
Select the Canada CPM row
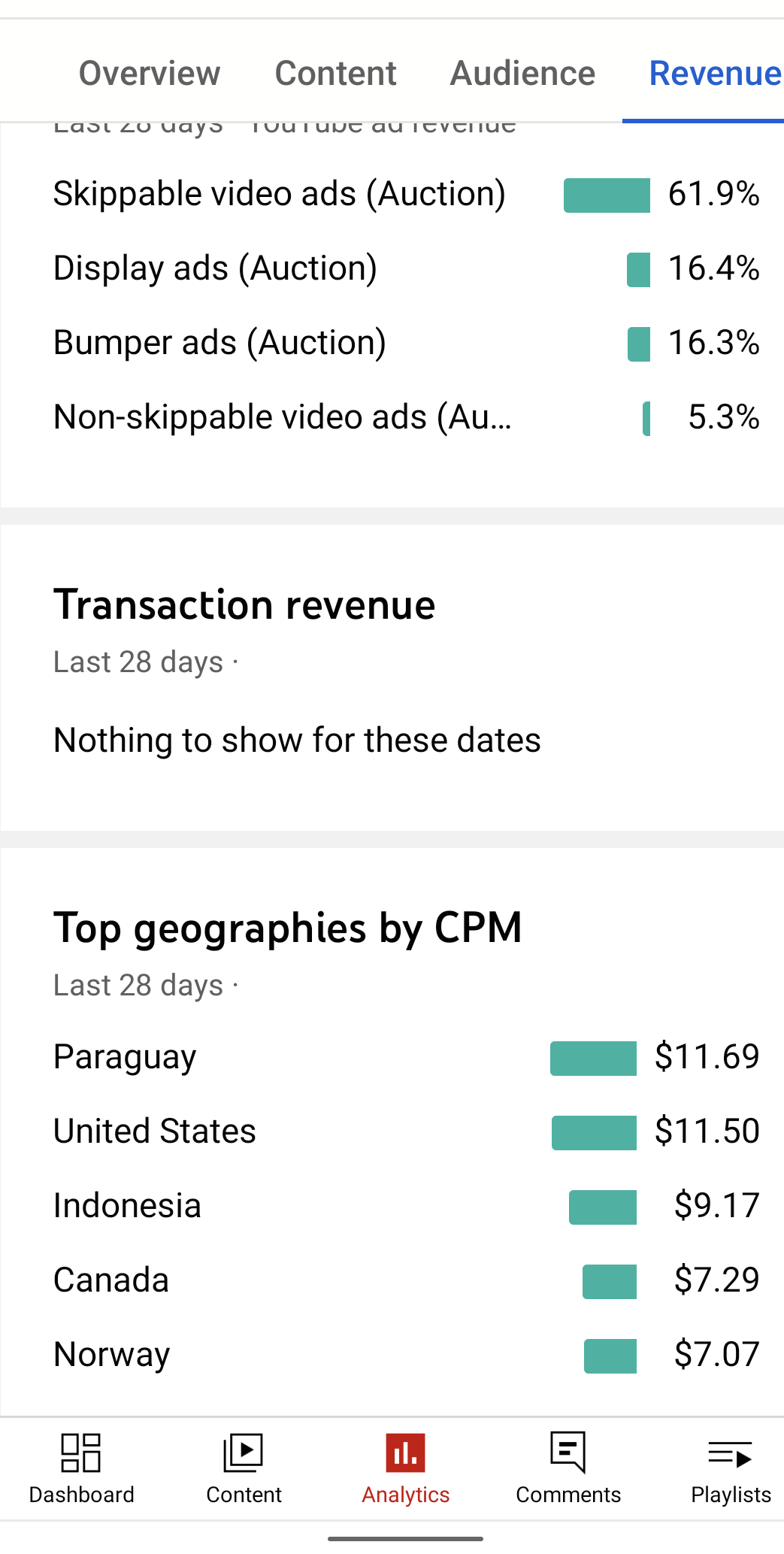coord(406,1280)
